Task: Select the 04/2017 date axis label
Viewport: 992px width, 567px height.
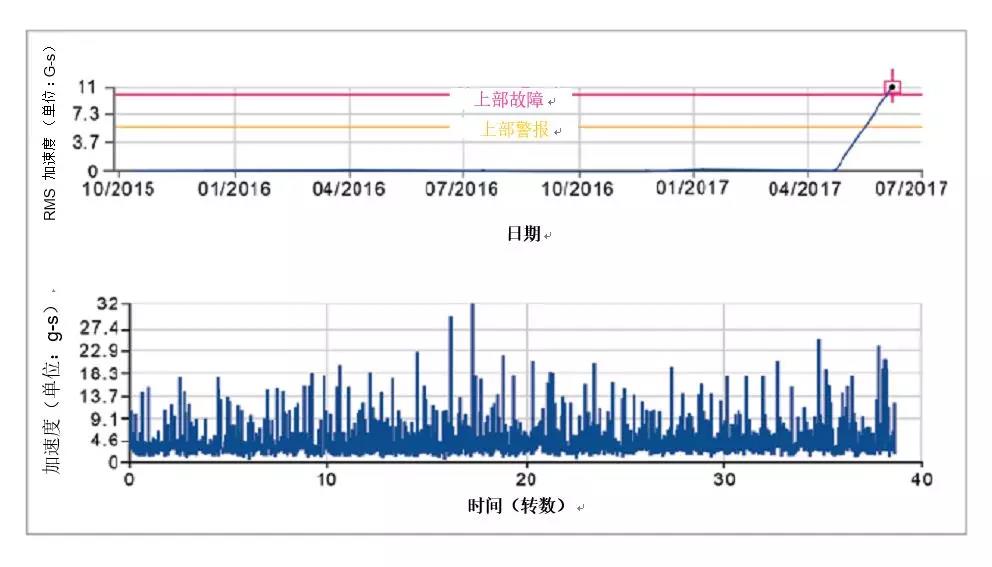Action: coord(807,188)
